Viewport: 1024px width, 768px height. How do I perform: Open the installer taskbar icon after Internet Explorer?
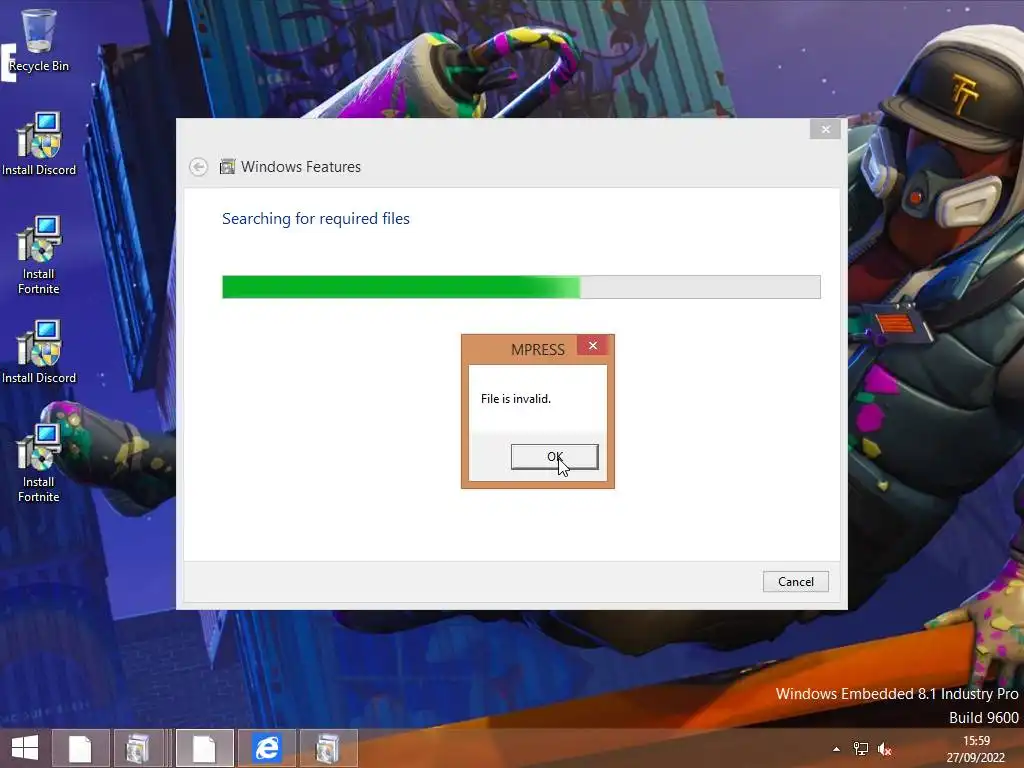(328, 748)
